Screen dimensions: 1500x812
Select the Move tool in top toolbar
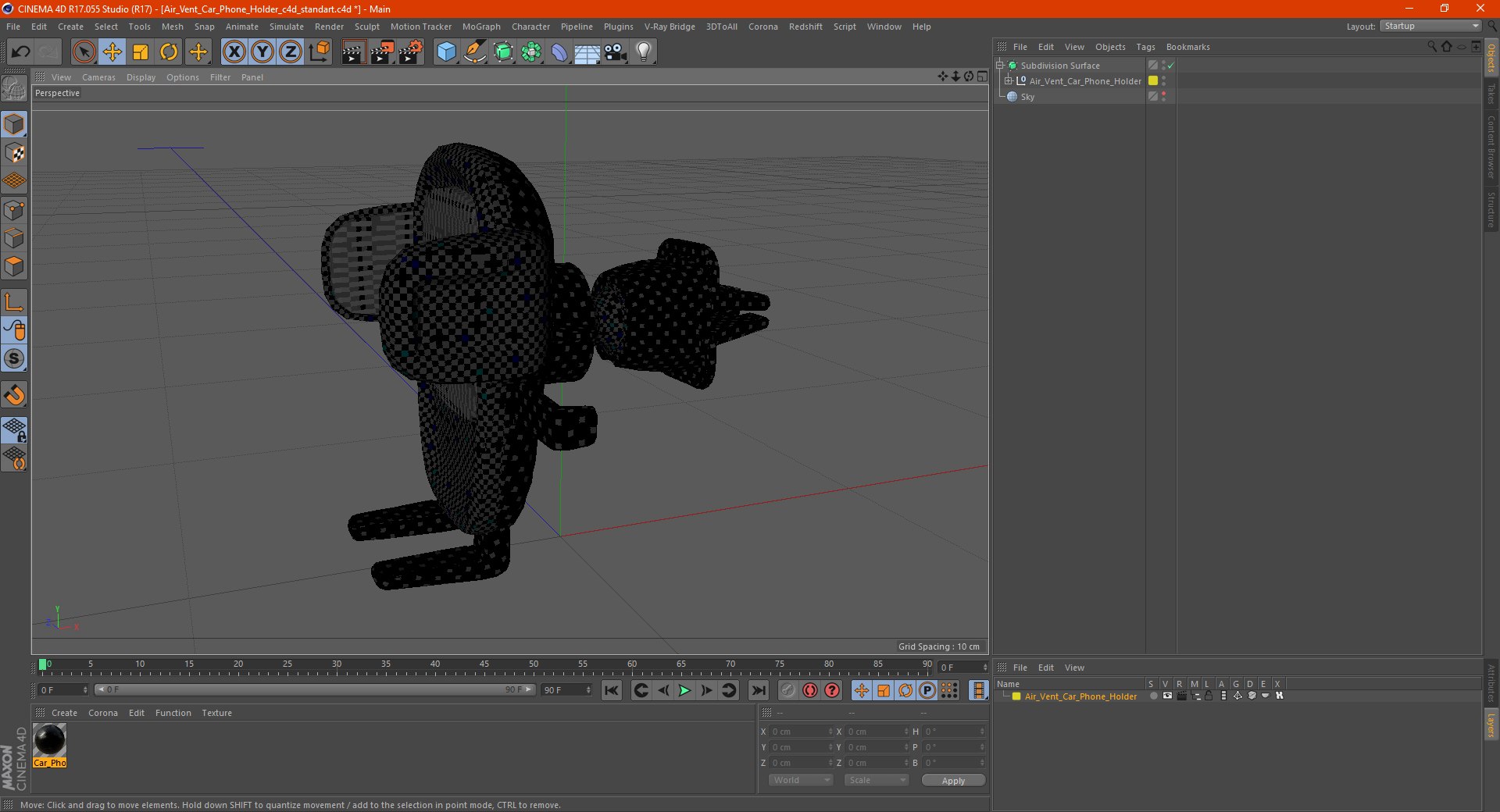tap(112, 52)
